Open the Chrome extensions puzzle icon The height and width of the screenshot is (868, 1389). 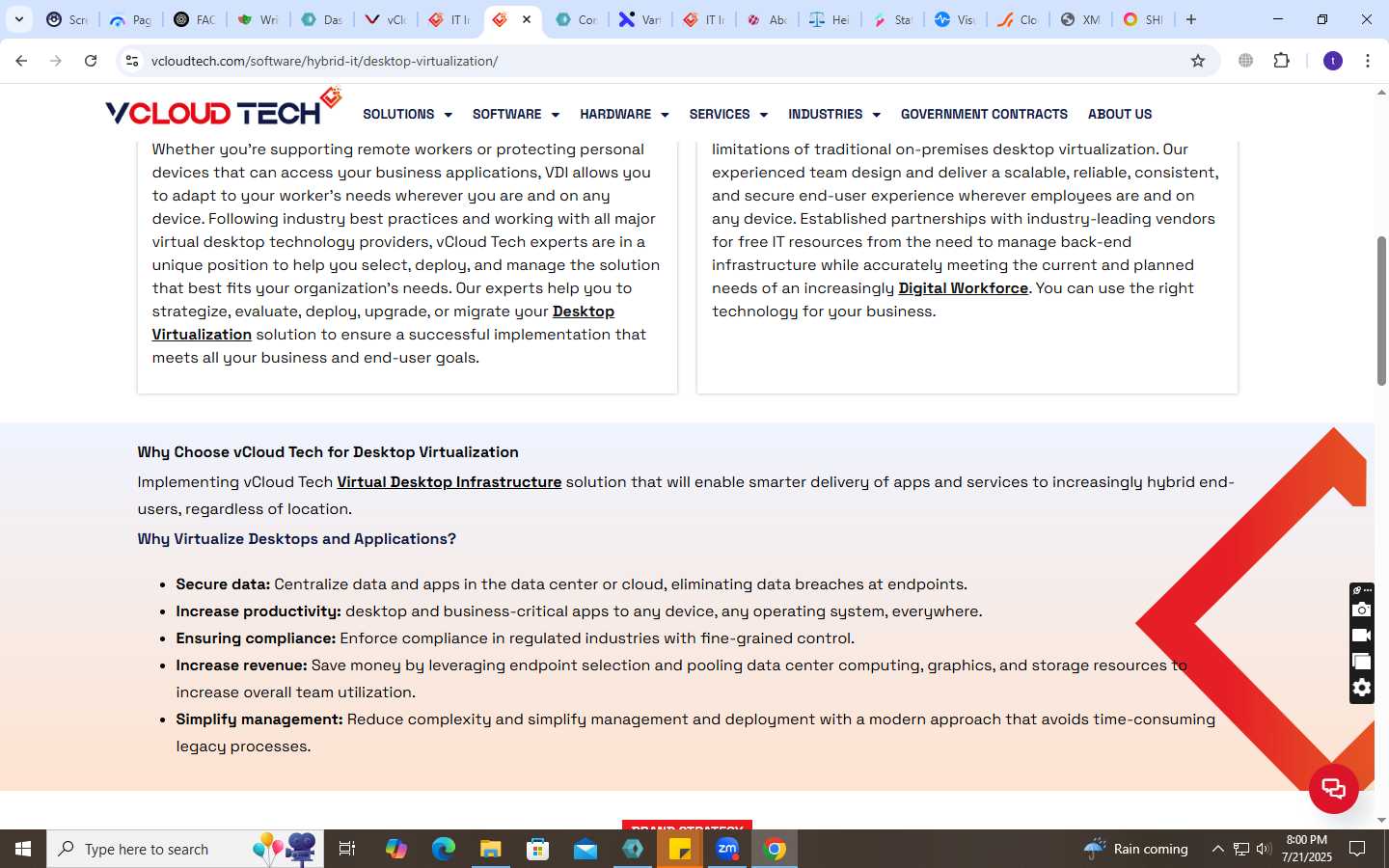[x=1281, y=61]
